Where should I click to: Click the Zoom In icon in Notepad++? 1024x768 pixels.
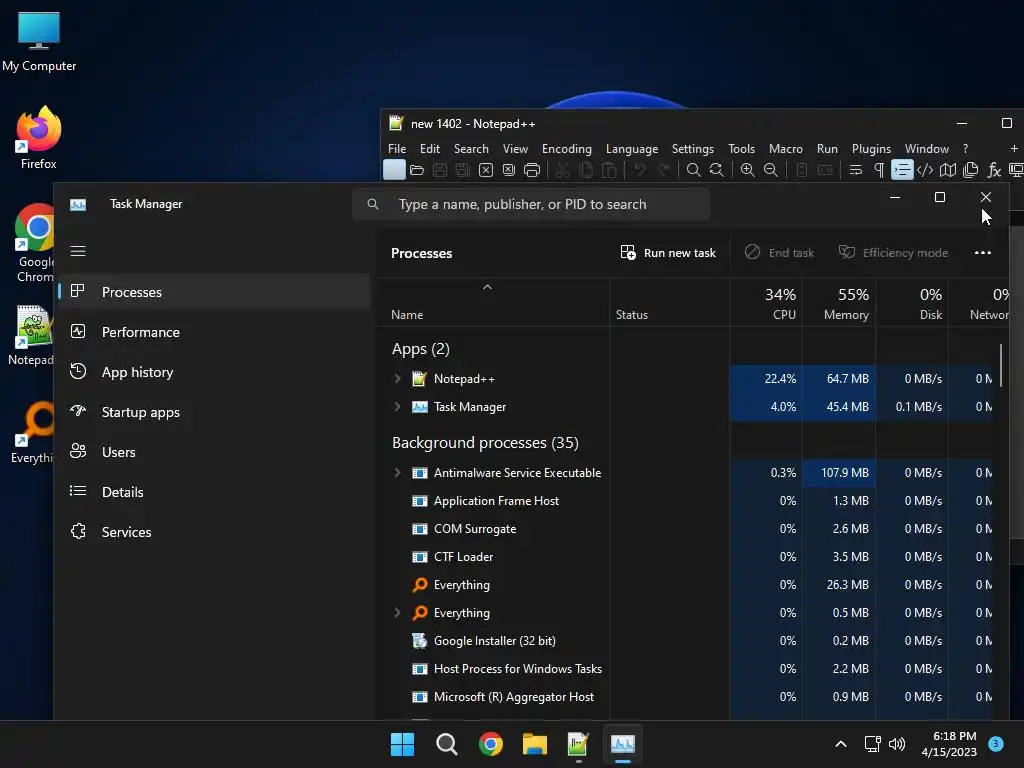[748, 170]
